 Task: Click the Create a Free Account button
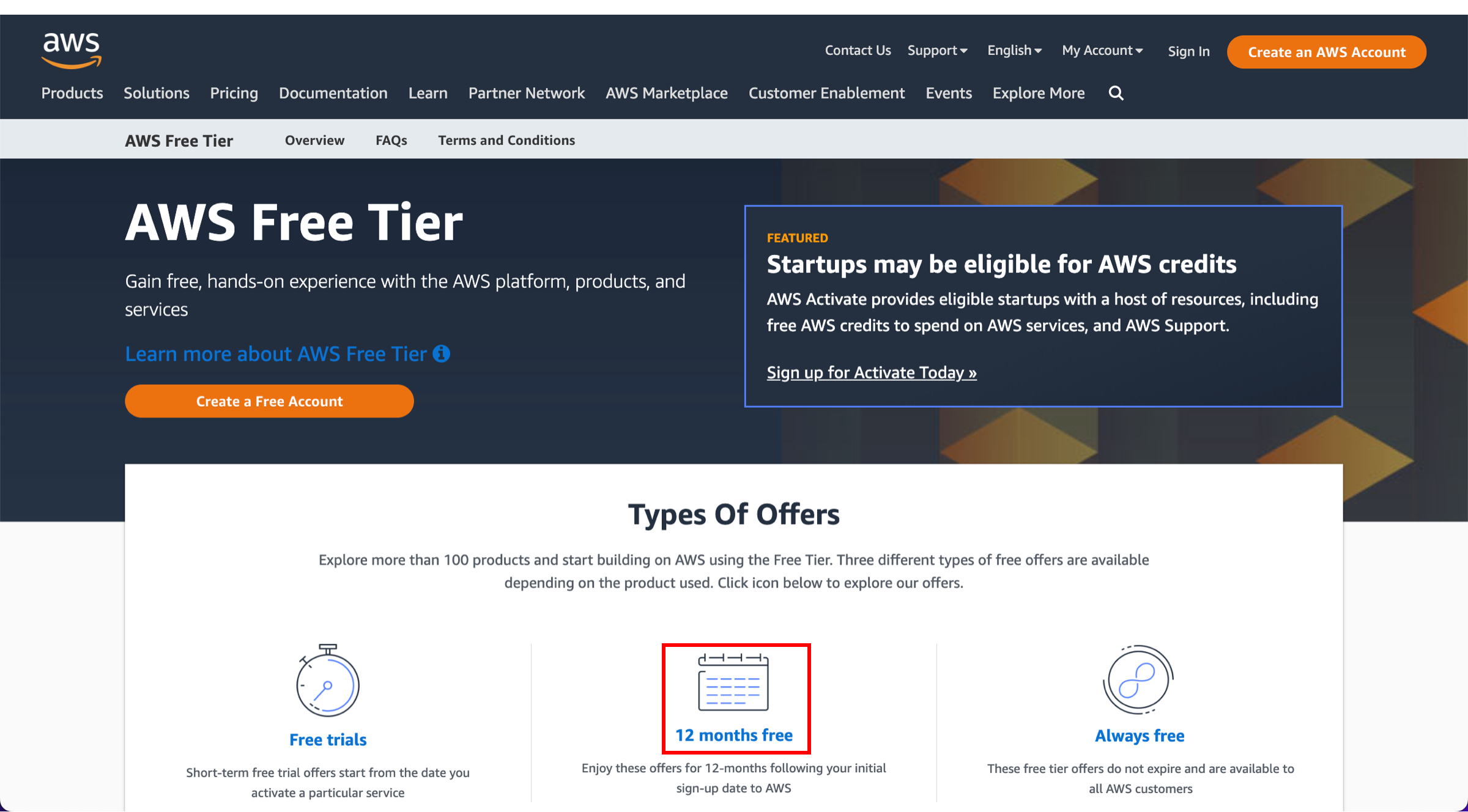pos(269,401)
